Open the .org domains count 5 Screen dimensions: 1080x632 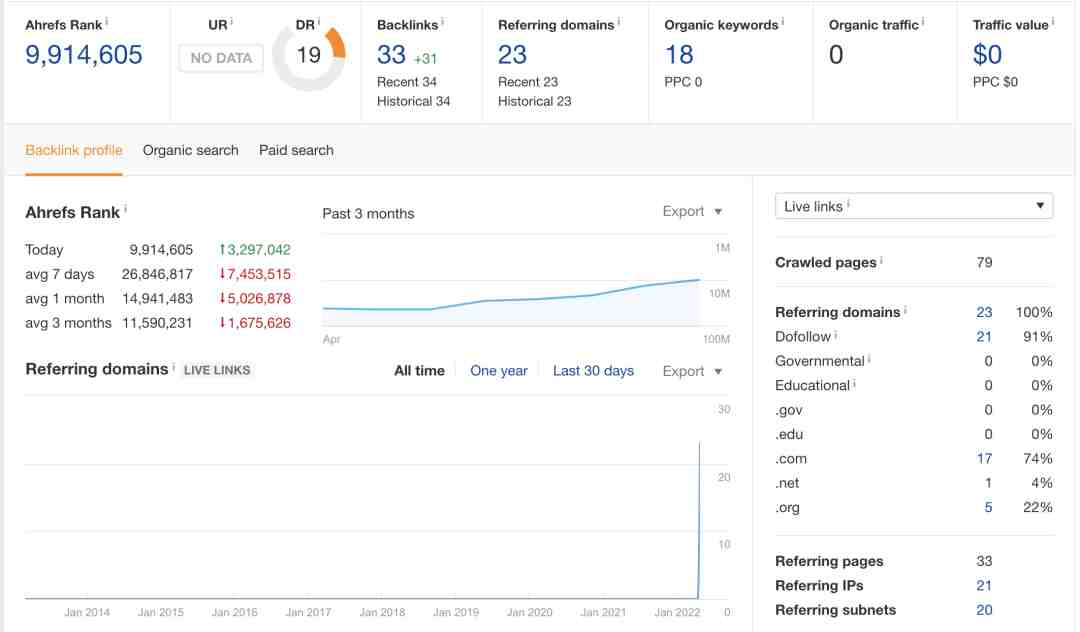(988, 507)
